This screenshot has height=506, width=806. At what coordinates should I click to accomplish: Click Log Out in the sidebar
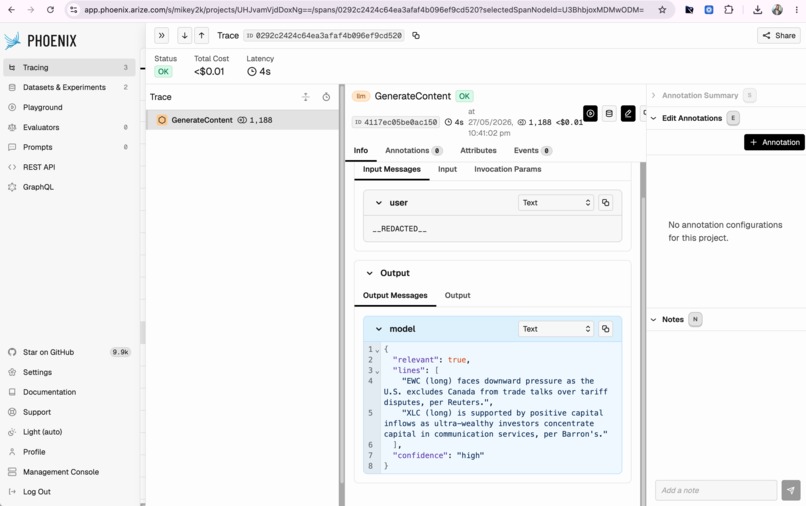click(69, 492)
